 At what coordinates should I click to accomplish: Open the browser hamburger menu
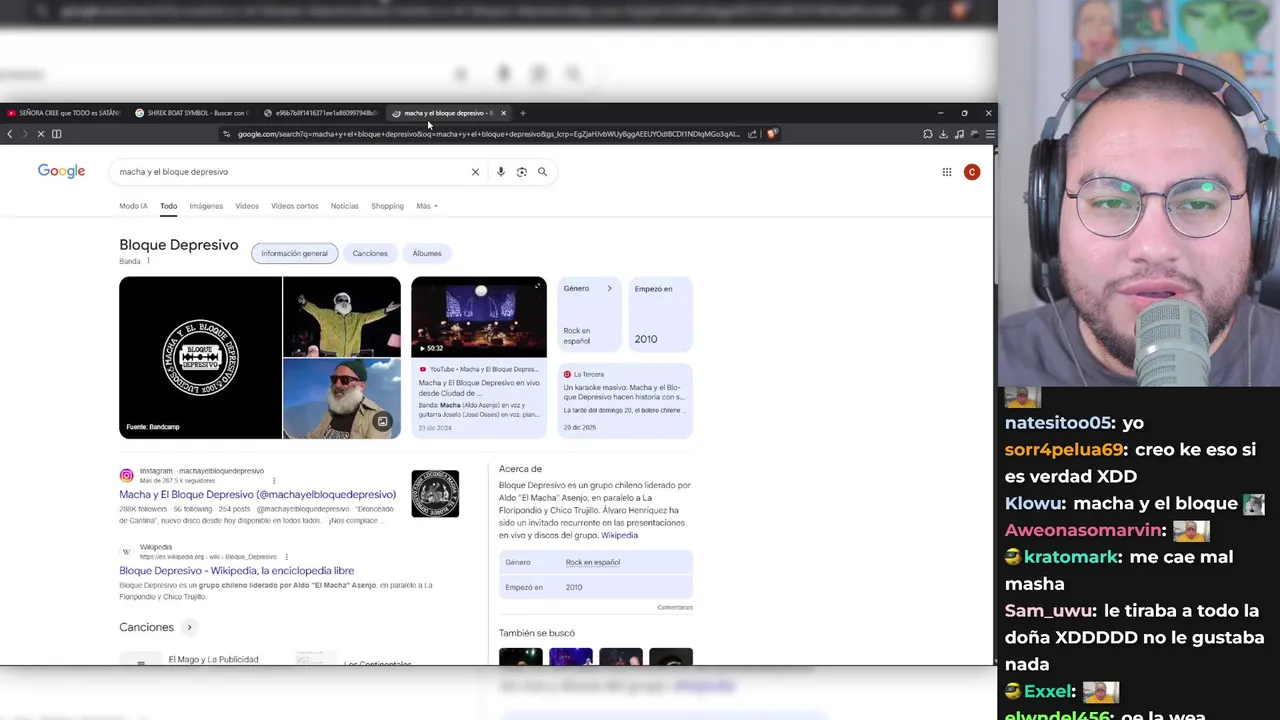tap(990, 134)
